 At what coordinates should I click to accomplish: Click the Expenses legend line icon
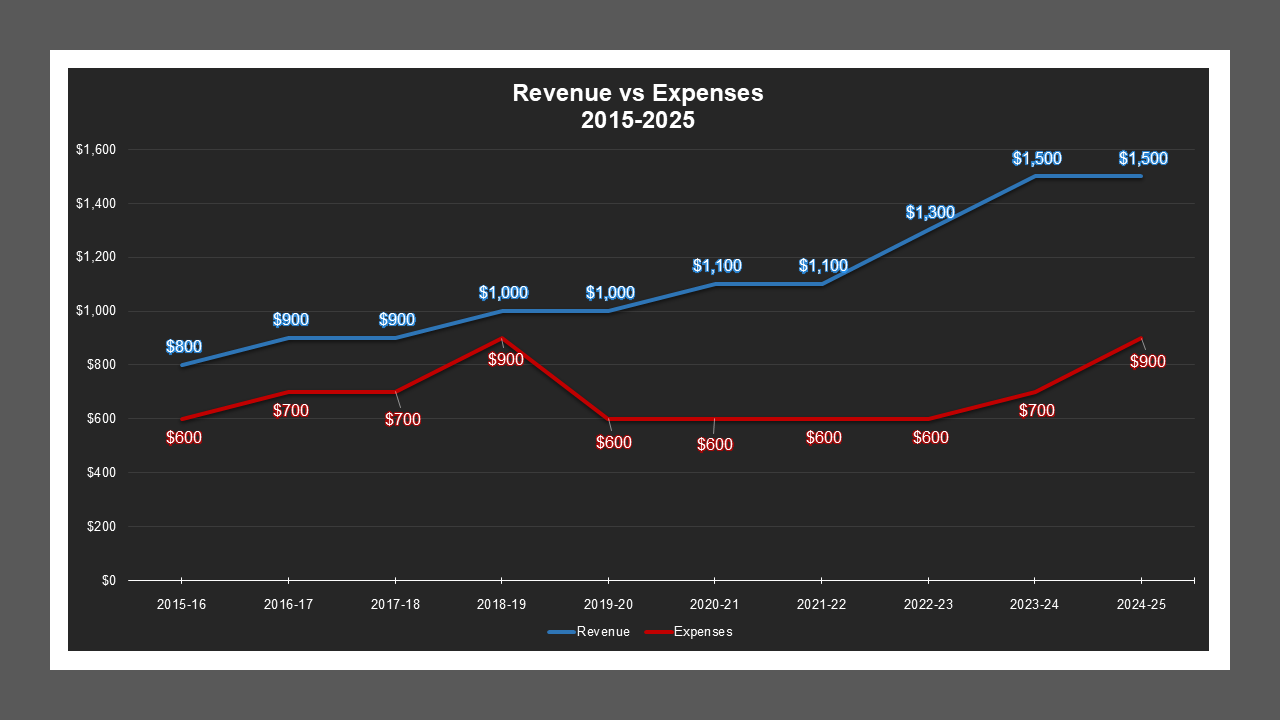point(656,631)
